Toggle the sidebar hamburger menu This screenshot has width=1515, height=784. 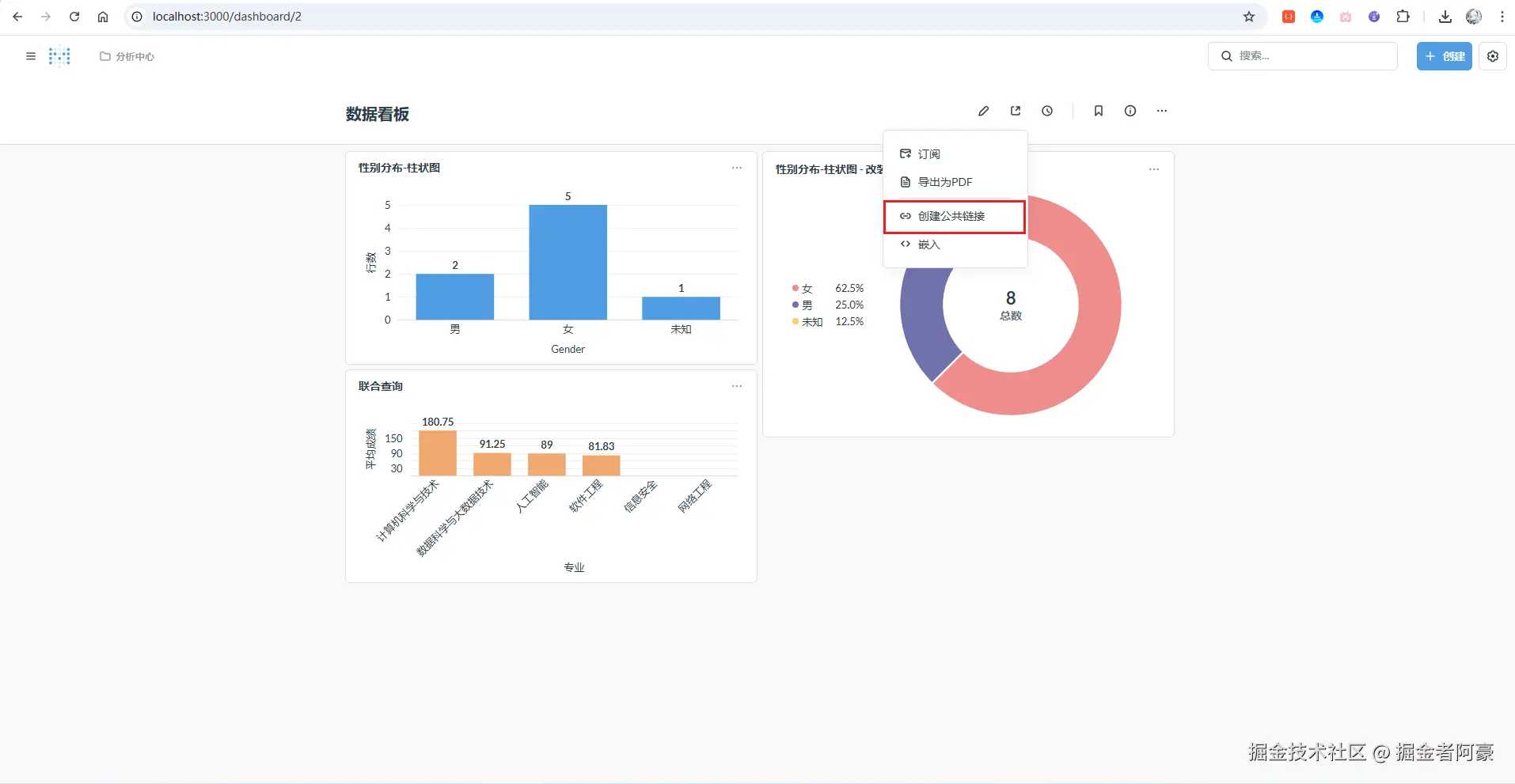click(31, 56)
